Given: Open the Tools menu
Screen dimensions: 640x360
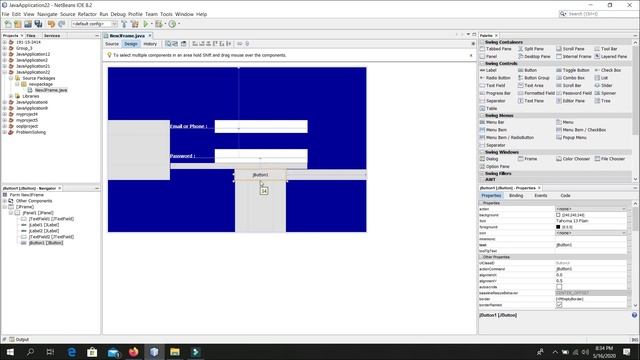Looking at the screenshot, I should click(166, 14).
